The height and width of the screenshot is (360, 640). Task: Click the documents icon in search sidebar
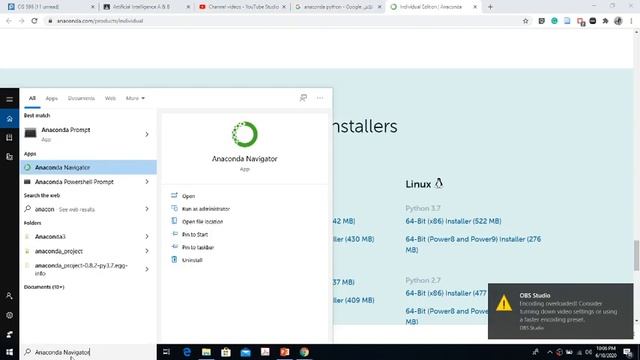[9, 157]
